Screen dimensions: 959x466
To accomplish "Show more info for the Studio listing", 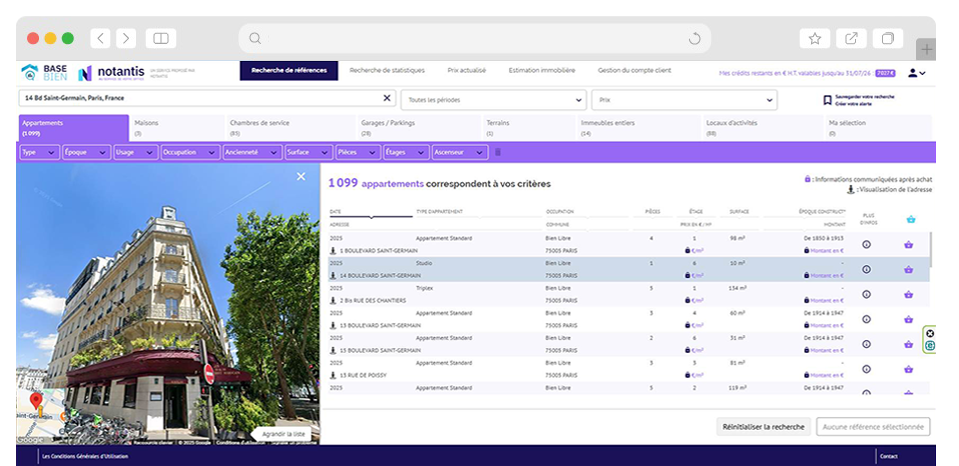I will (x=866, y=269).
